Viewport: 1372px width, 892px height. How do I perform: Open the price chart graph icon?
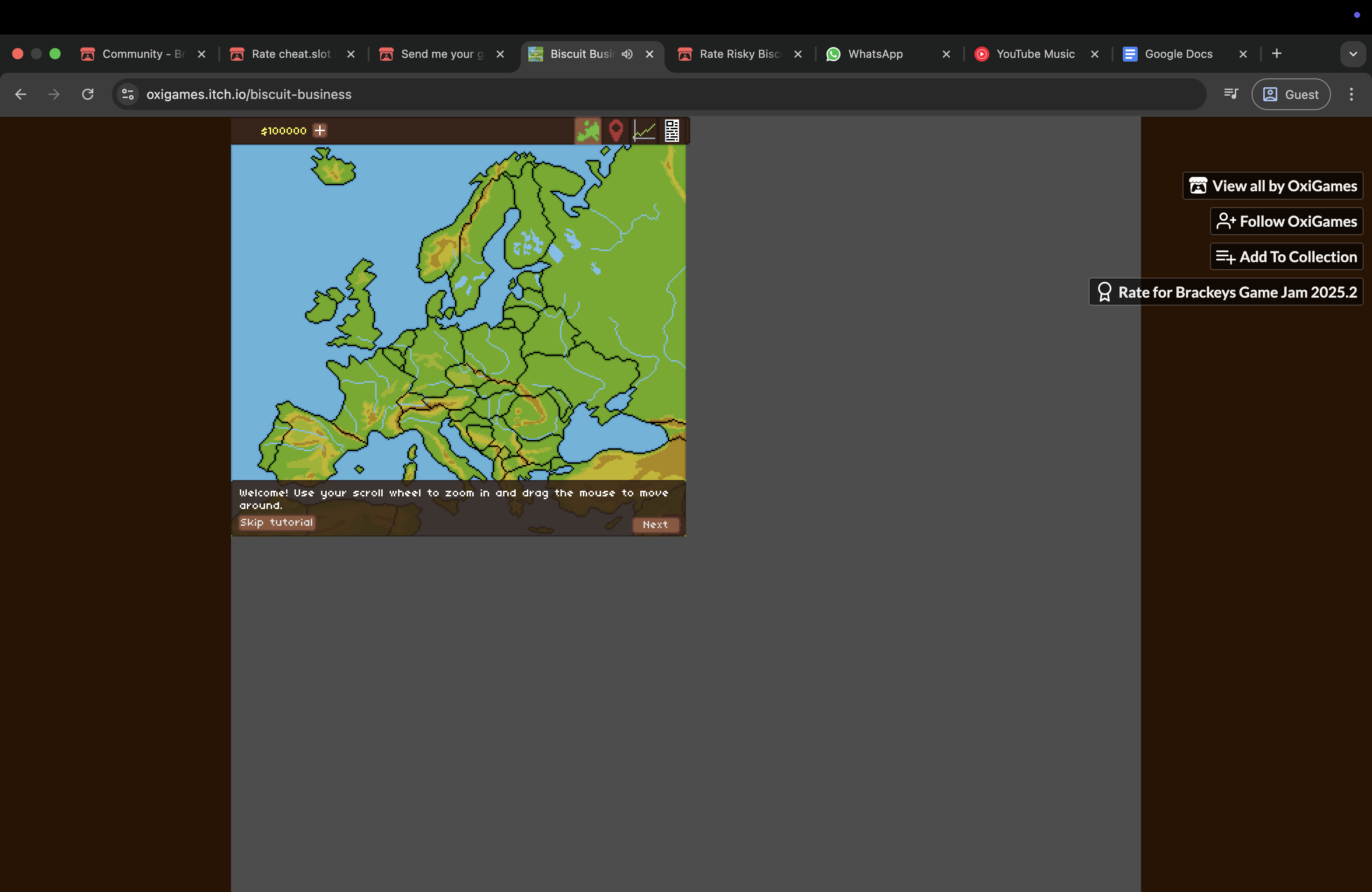pos(644,131)
